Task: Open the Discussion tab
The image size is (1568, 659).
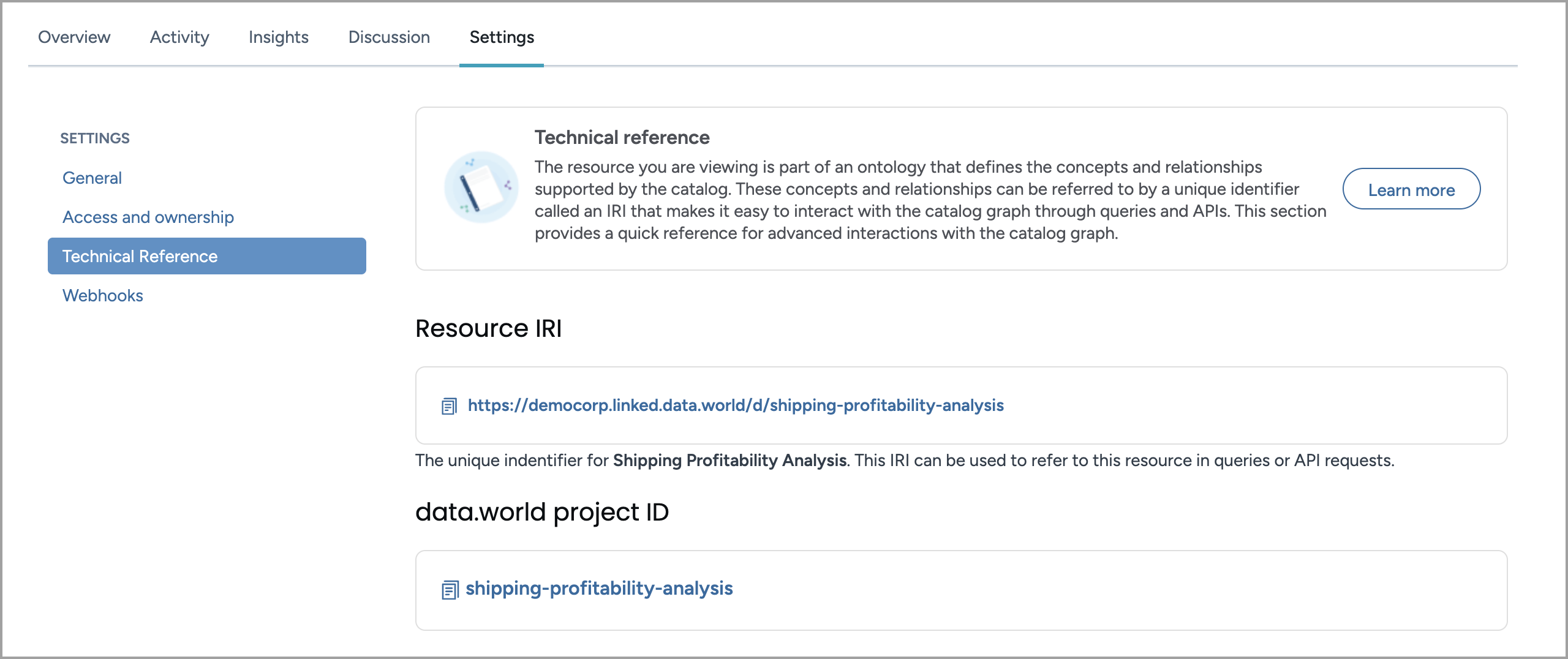Action: point(389,37)
